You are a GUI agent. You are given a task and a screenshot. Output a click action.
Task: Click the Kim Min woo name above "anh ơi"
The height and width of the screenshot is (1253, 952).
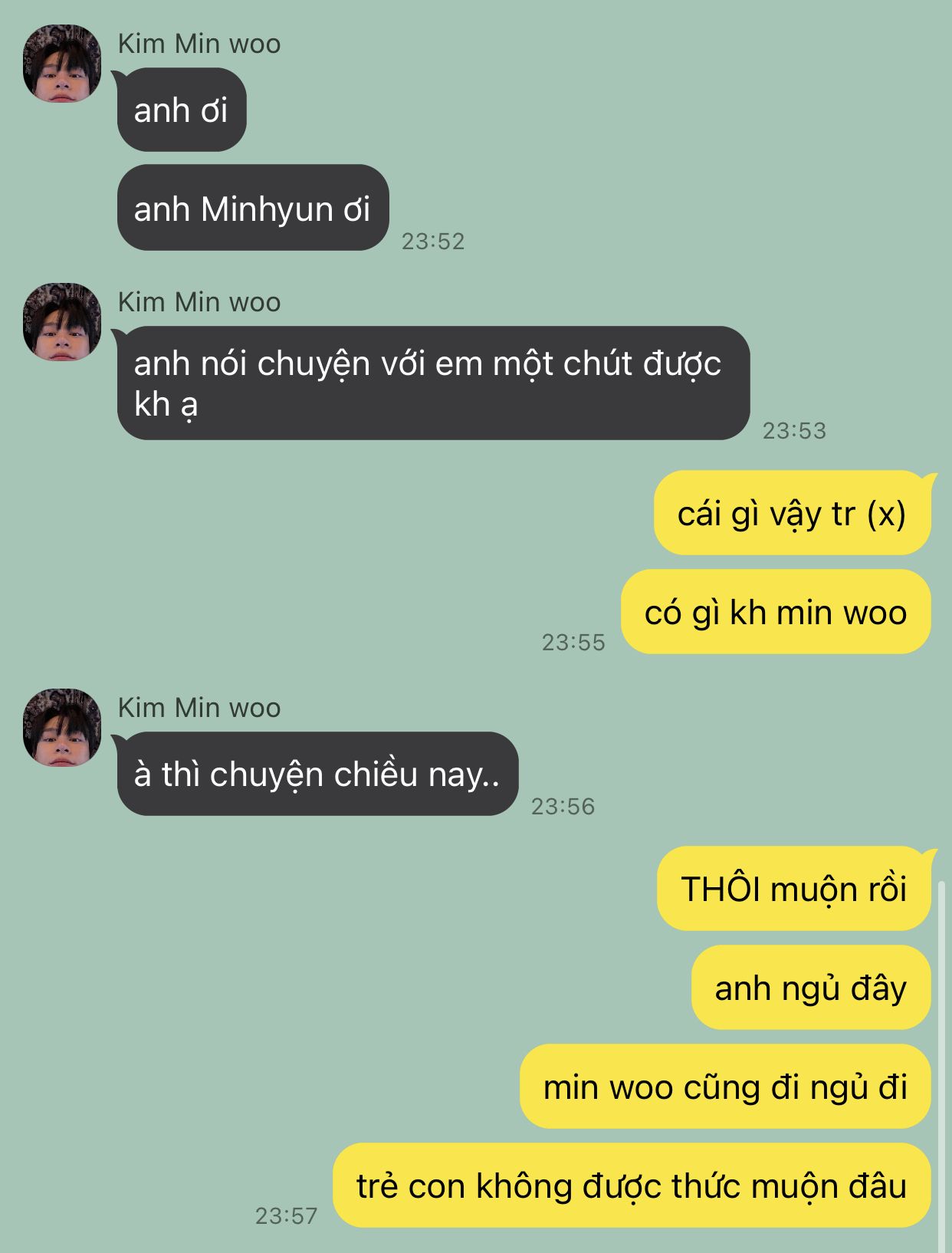click(x=199, y=44)
